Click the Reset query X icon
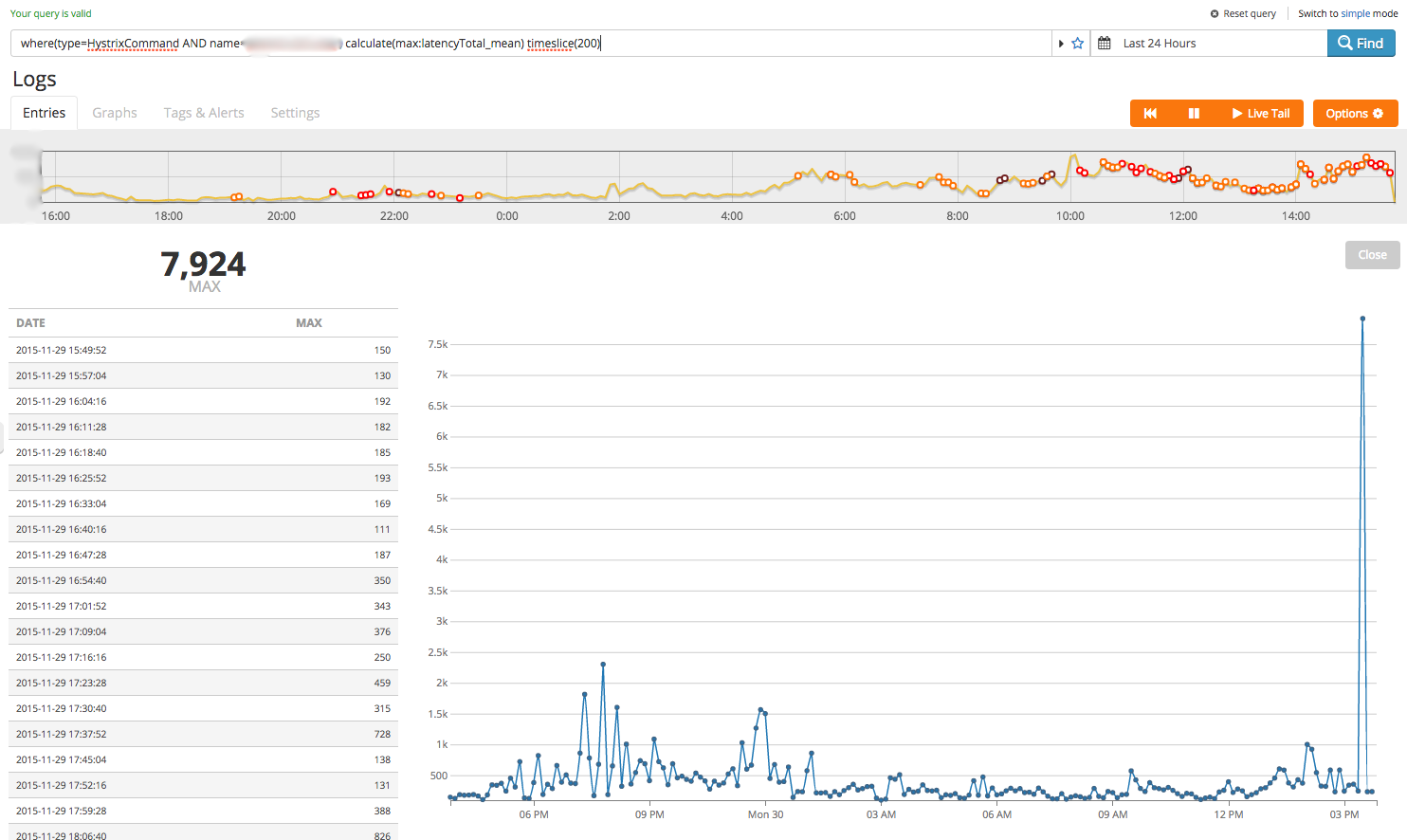 pyautogui.click(x=1215, y=14)
